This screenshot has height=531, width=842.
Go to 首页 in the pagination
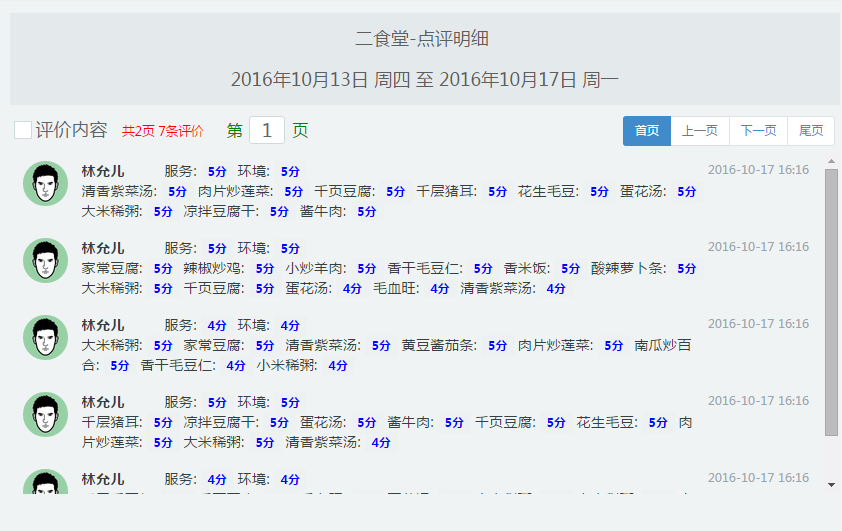646,131
